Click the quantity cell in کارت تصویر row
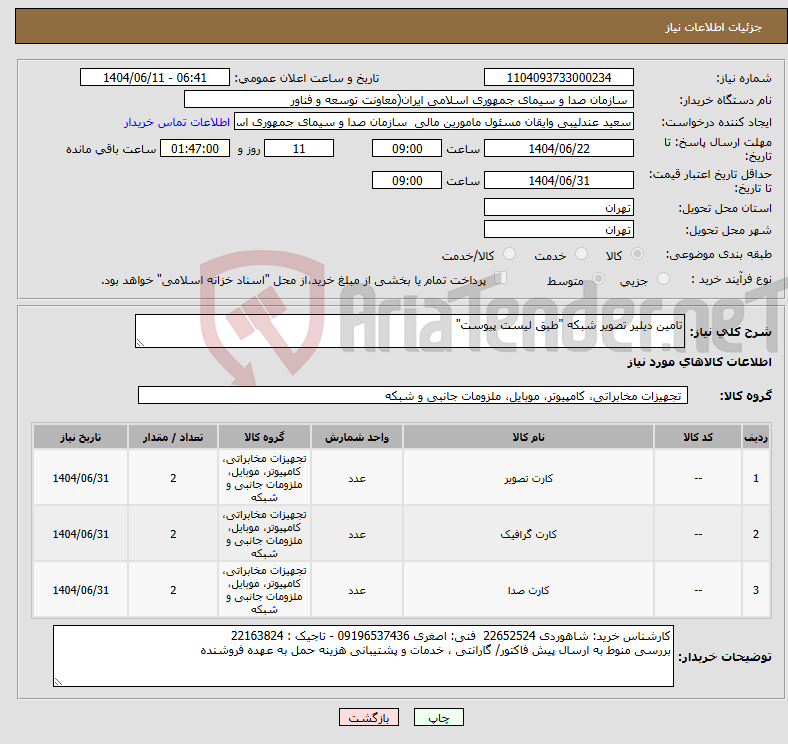The image size is (788, 744). [173, 478]
